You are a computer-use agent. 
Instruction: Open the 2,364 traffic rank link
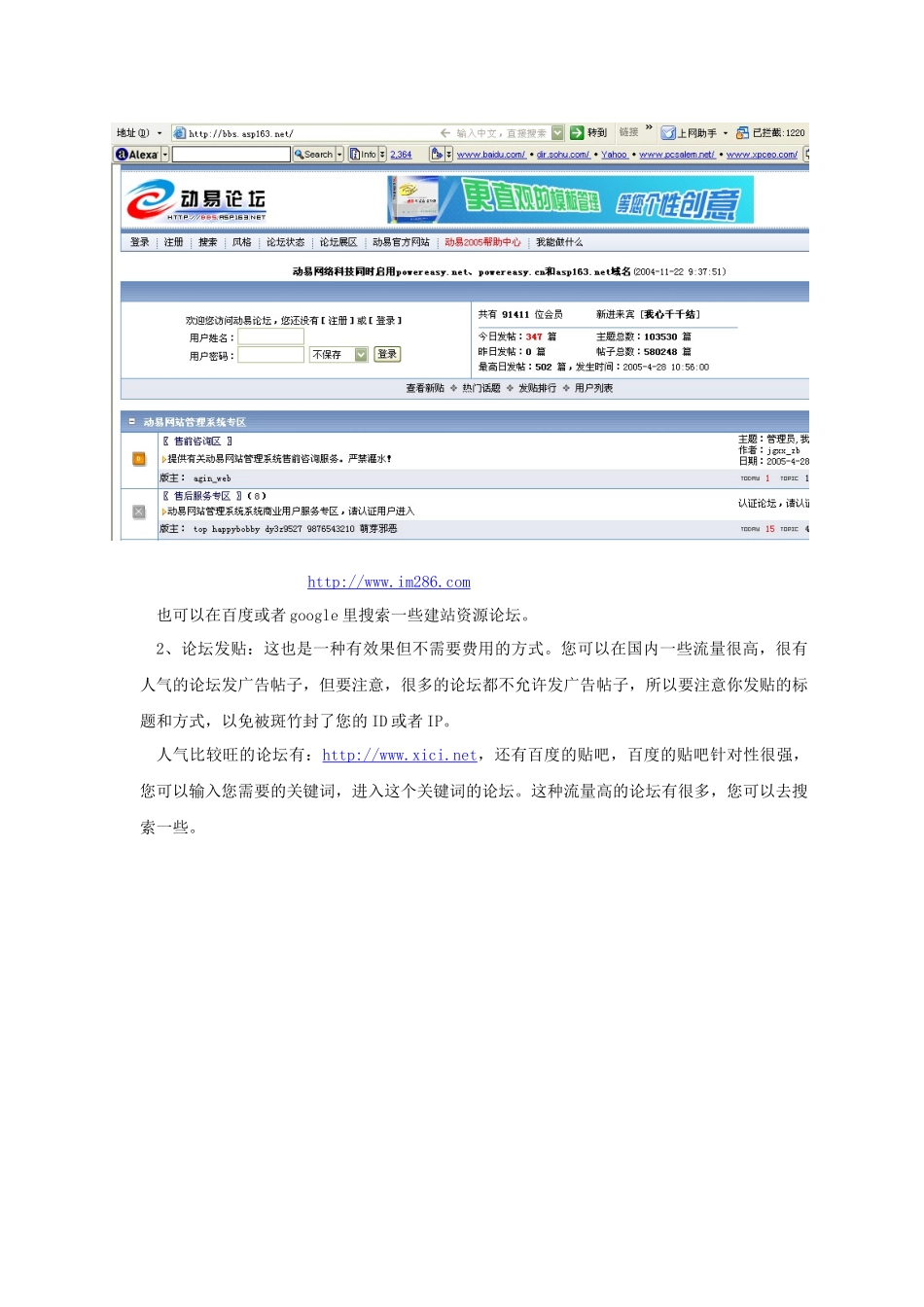point(401,155)
